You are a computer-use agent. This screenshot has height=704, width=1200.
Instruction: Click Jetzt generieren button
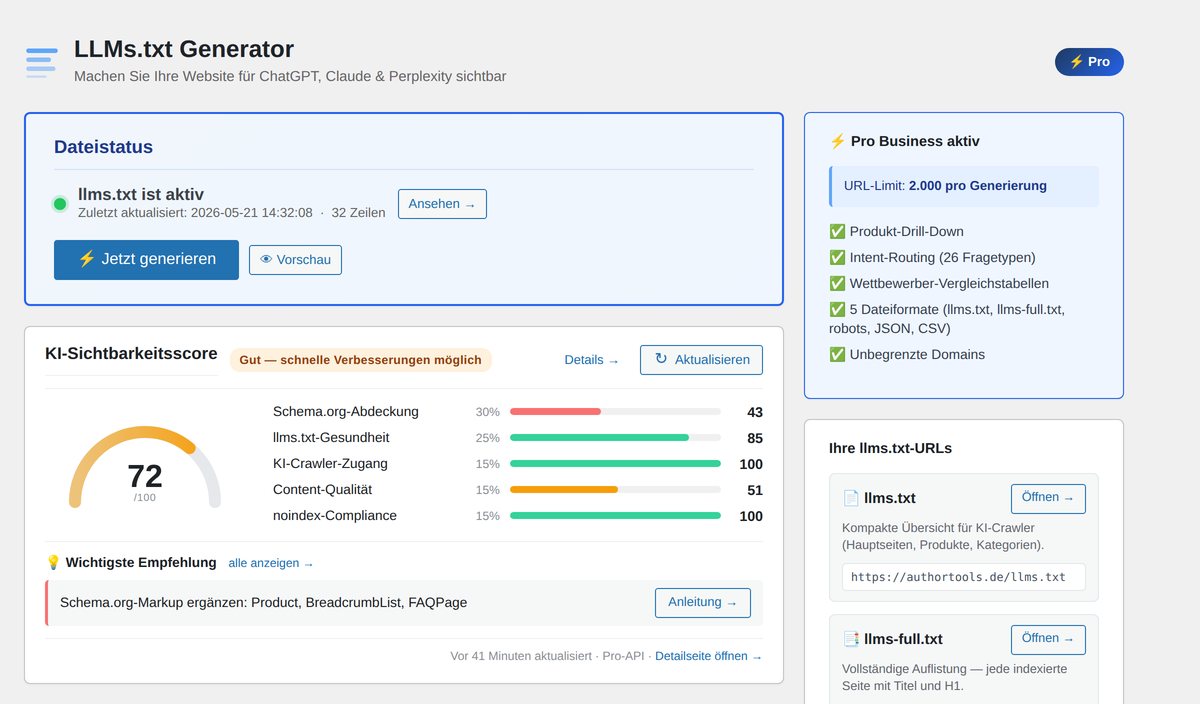point(146,260)
